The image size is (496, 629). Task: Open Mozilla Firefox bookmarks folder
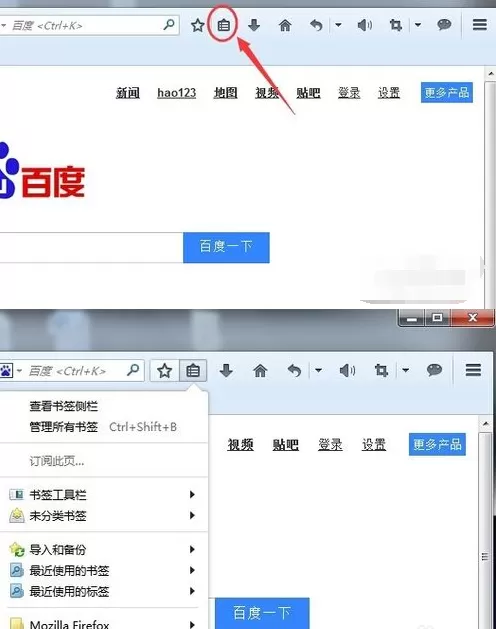(104, 624)
